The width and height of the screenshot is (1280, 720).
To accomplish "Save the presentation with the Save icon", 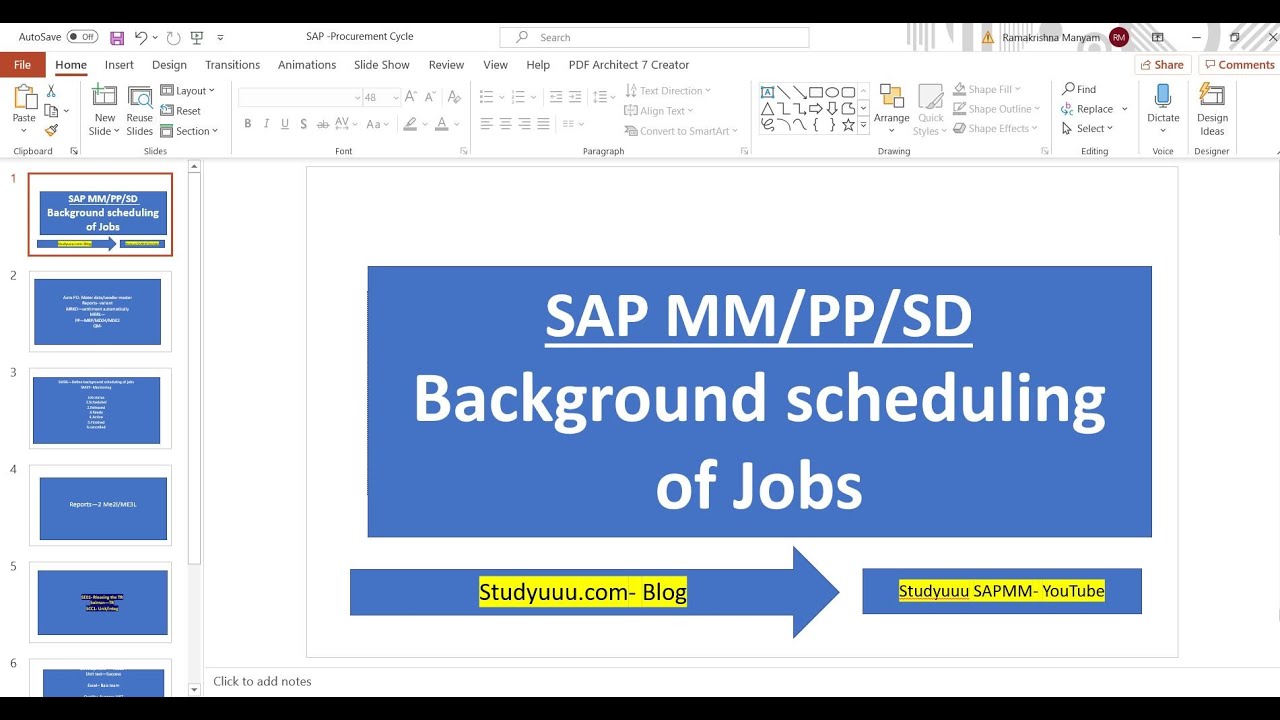I will [x=117, y=38].
